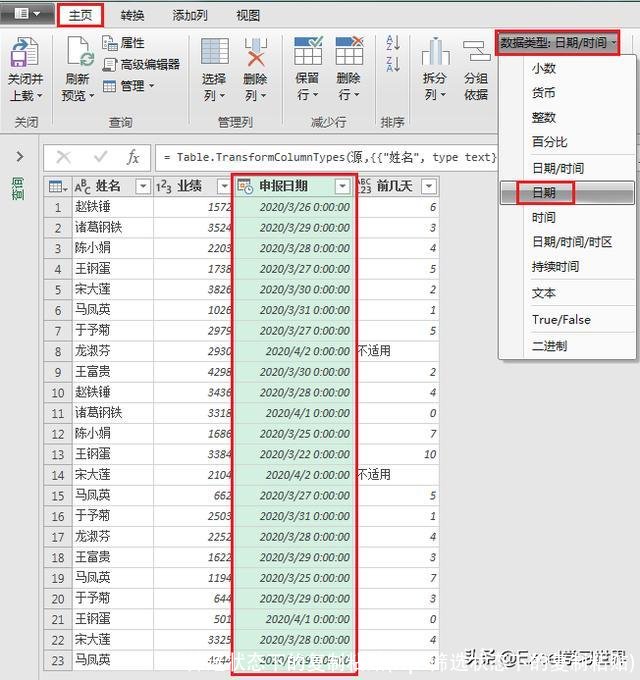
Task: Open the file menu icon at top-left
Action: point(27,14)
